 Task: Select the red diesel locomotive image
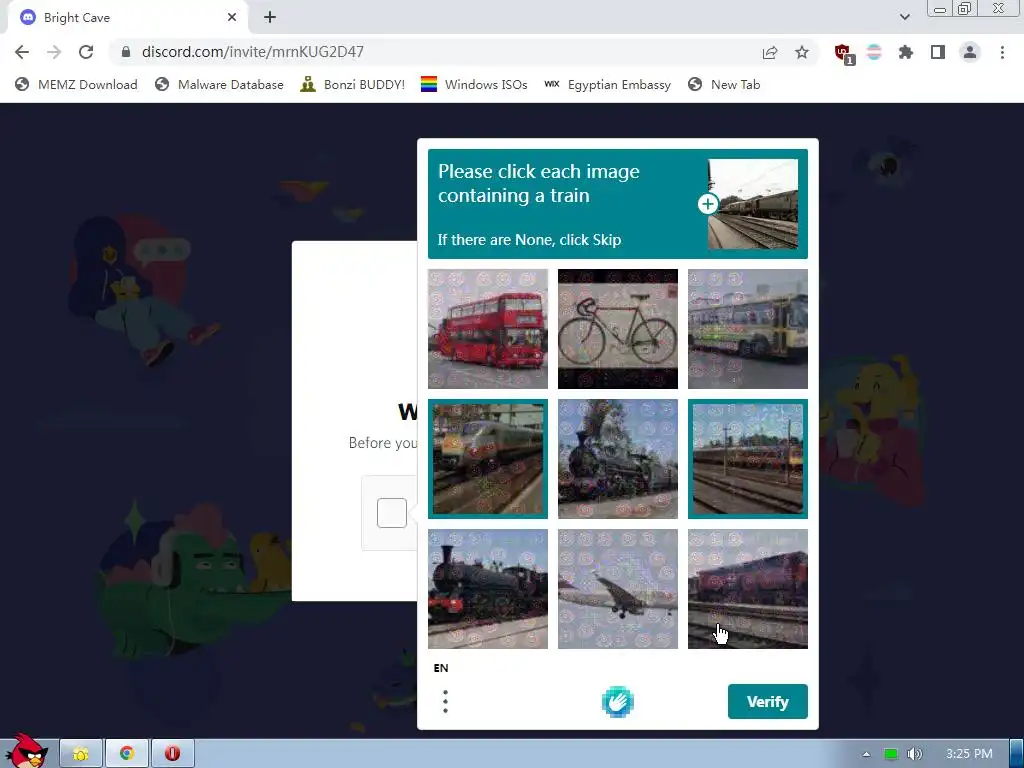(748, 588)
